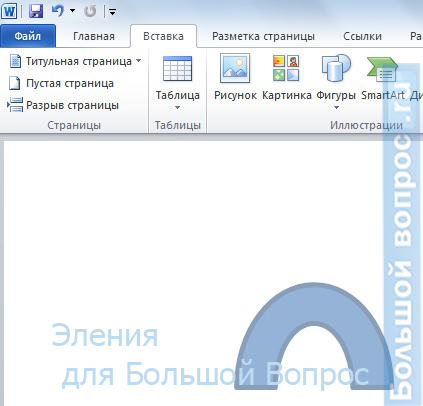Viewport: 423px width, 406px height.
Task: Click the Титульная страница label
Action: click(x=79, y=61)
